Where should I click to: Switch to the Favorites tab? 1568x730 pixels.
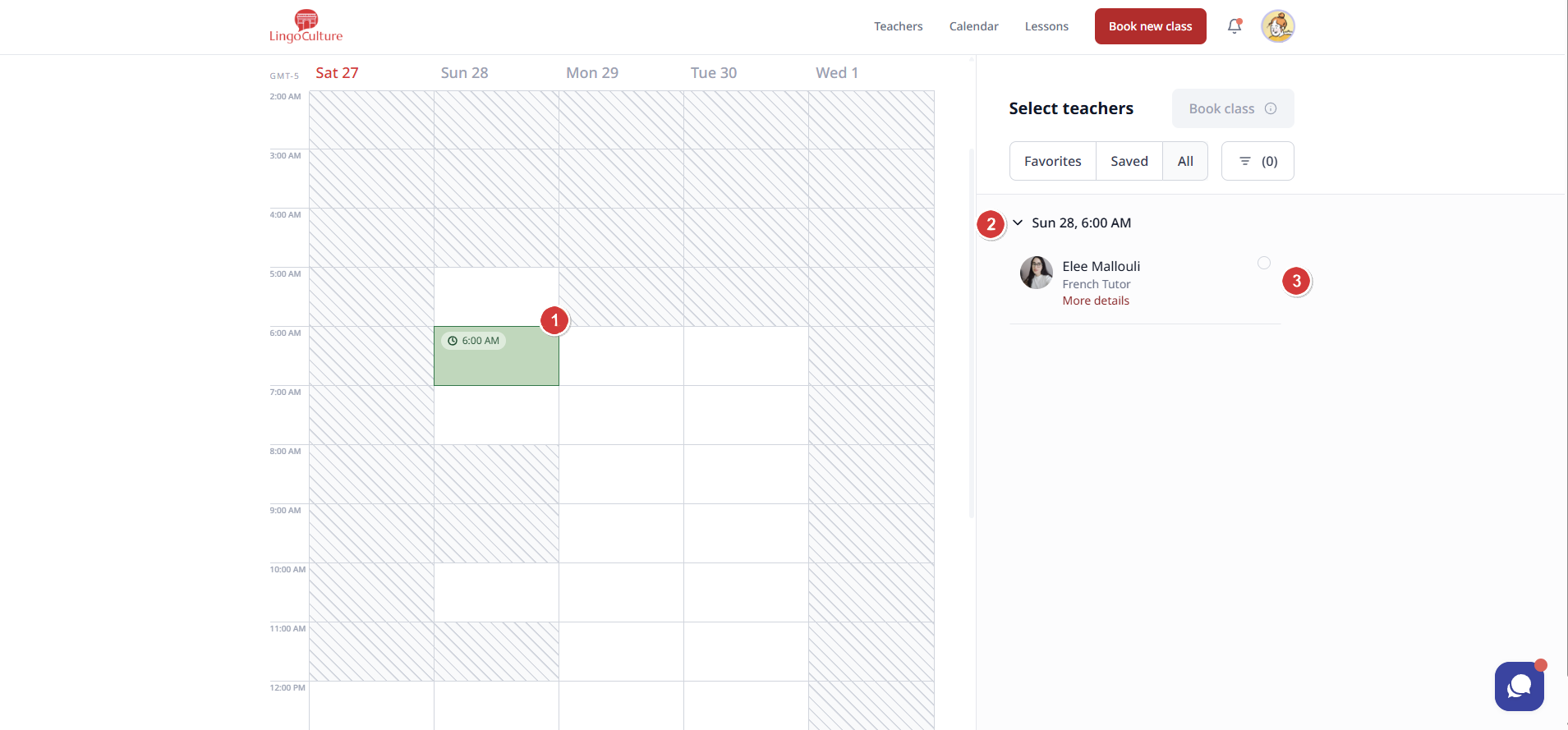click(x=1052, y=161)
